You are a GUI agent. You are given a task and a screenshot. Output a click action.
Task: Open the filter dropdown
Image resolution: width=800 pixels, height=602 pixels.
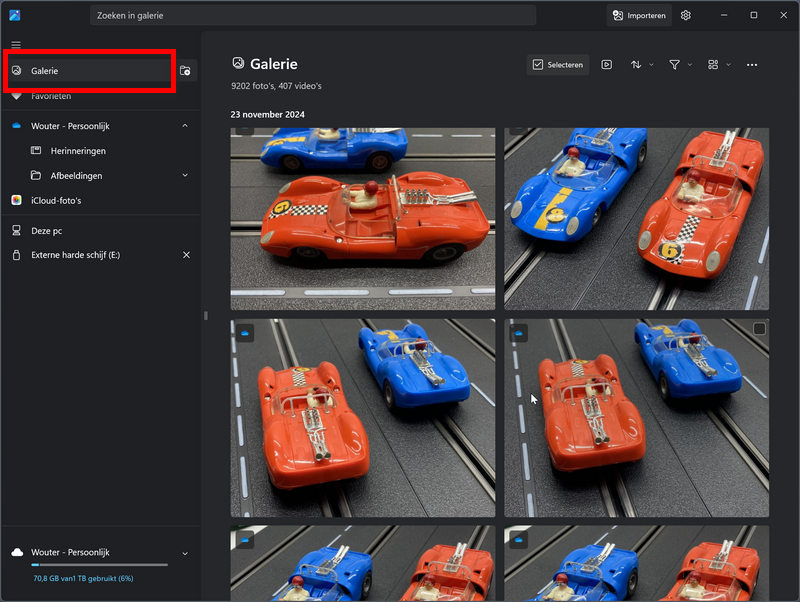point(680,65)
